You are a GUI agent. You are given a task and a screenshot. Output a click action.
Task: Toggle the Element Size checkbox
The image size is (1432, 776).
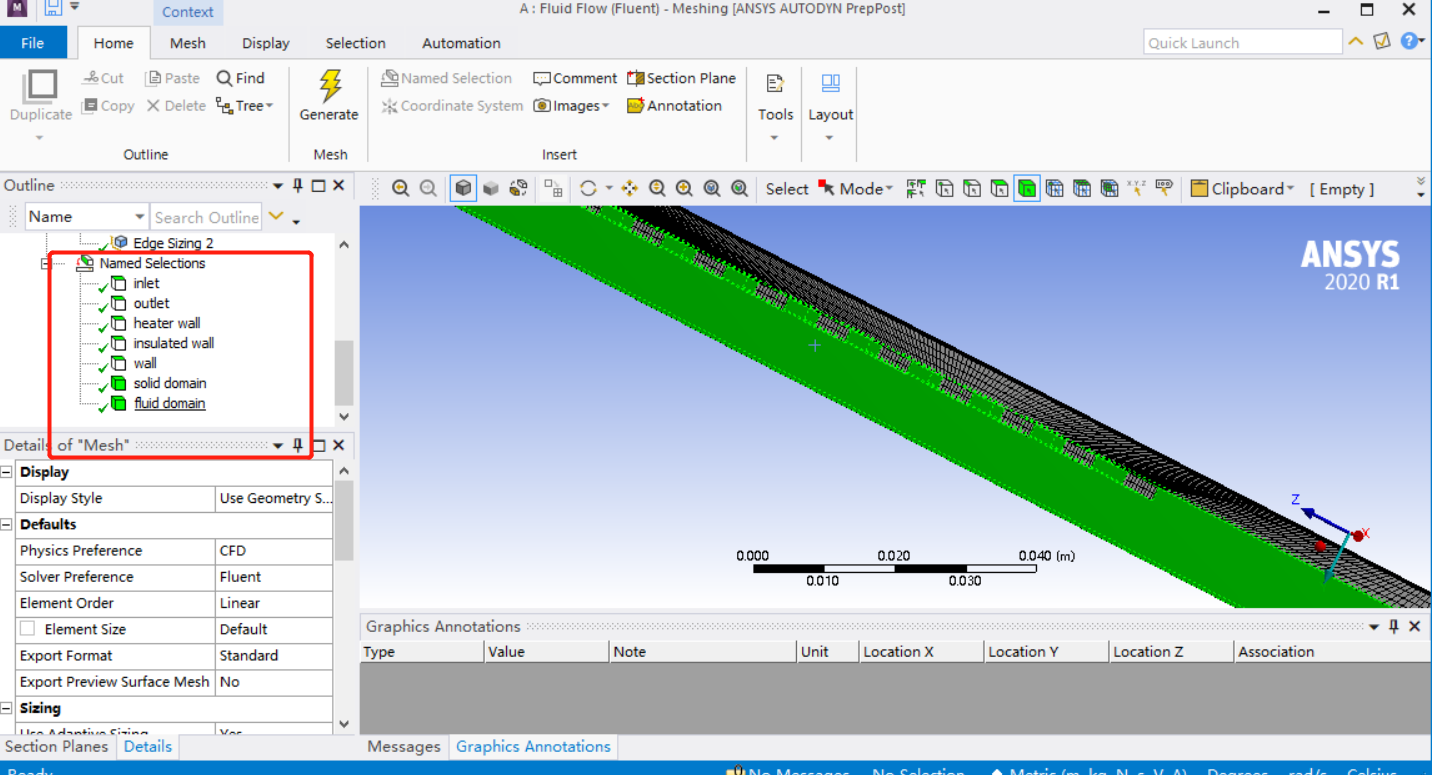click(x=28, y=629)
